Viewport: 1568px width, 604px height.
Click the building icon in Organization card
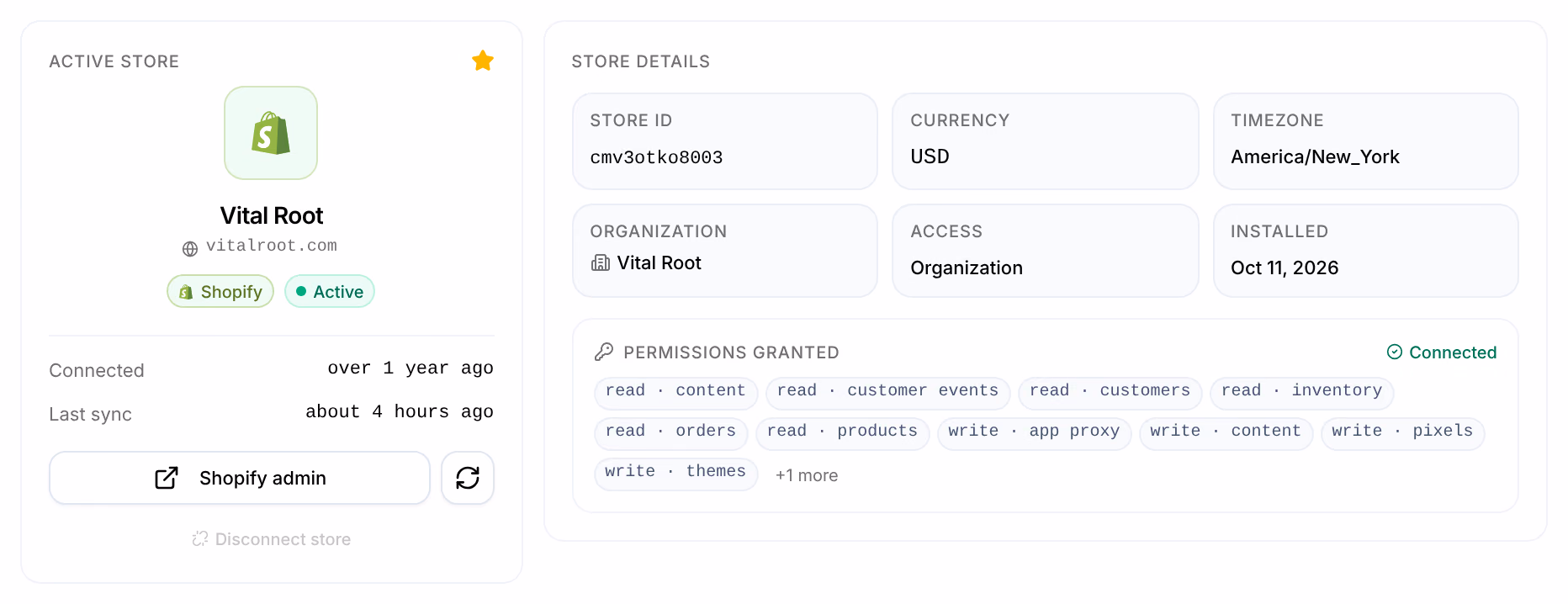[x=601, y=262]
